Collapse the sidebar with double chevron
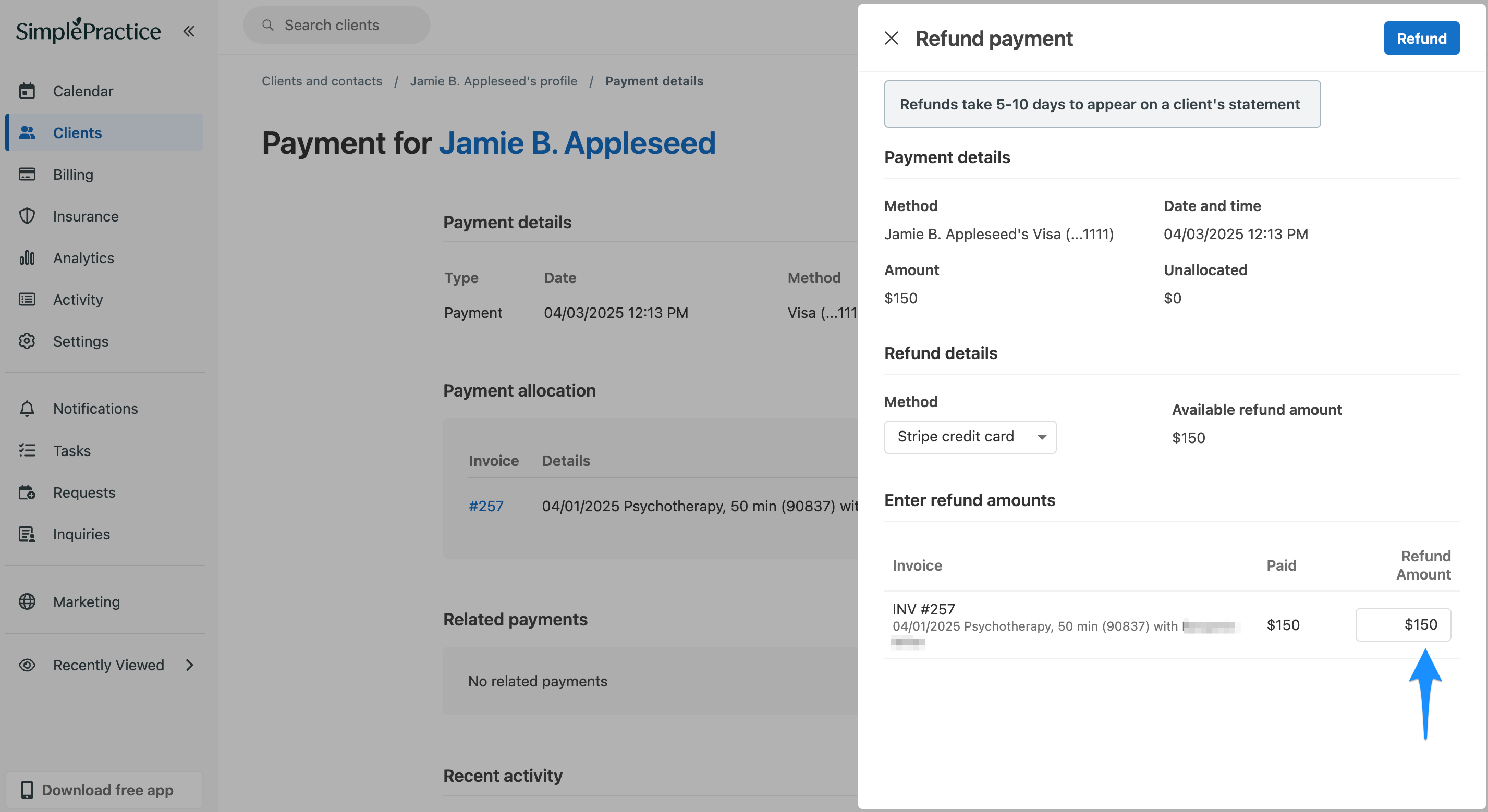The height and width of the screenshot is (812, 1488). click(x=189, y=31)
